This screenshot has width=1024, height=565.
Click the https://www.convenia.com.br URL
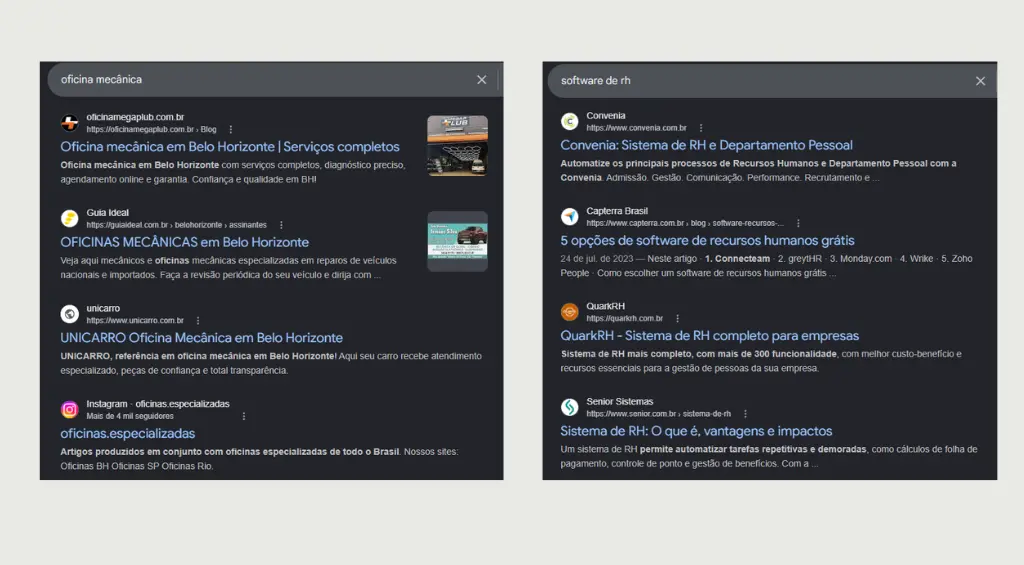637,128
